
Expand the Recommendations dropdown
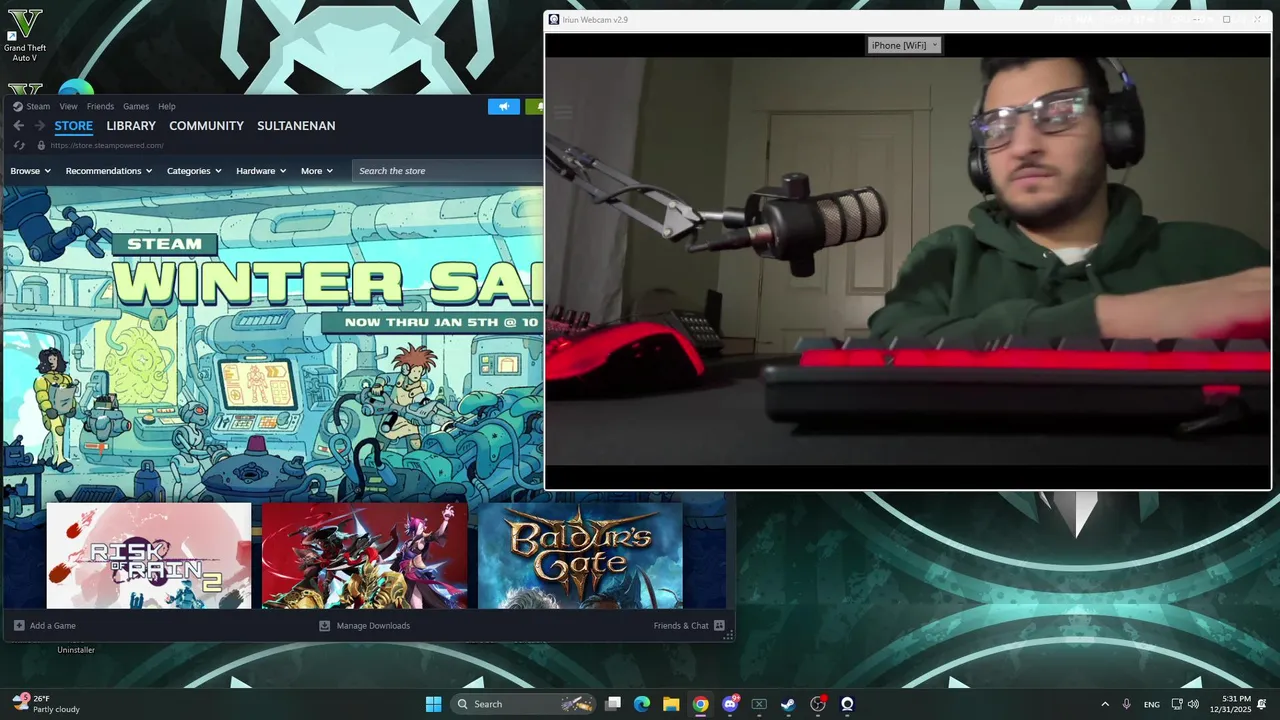coord(109,171)
